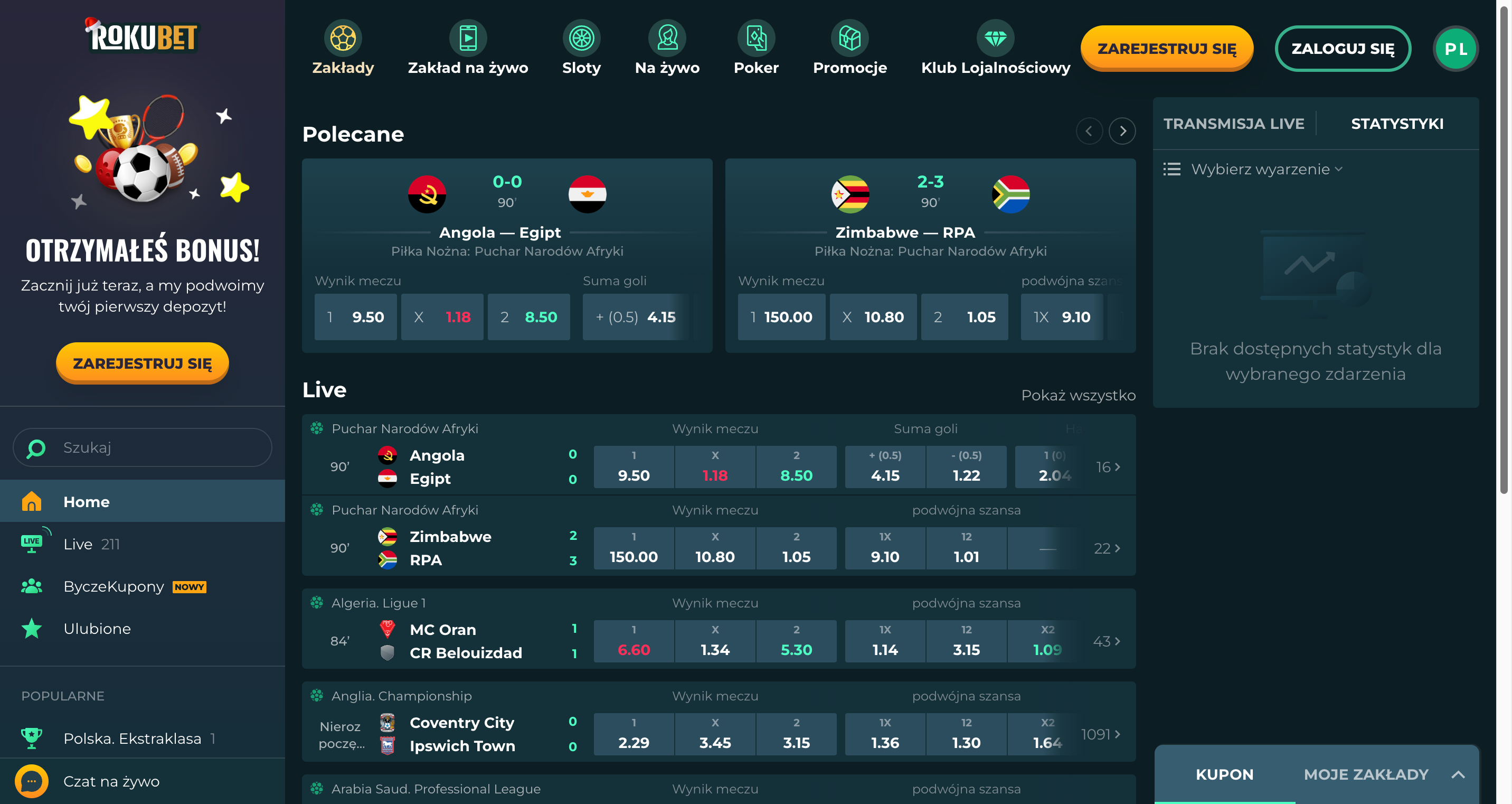The width and height of the screenshot is (1512, 804).
Task: Open Wybierz wyarzenie event dropdown
Action: click(x=1267, y=169)
